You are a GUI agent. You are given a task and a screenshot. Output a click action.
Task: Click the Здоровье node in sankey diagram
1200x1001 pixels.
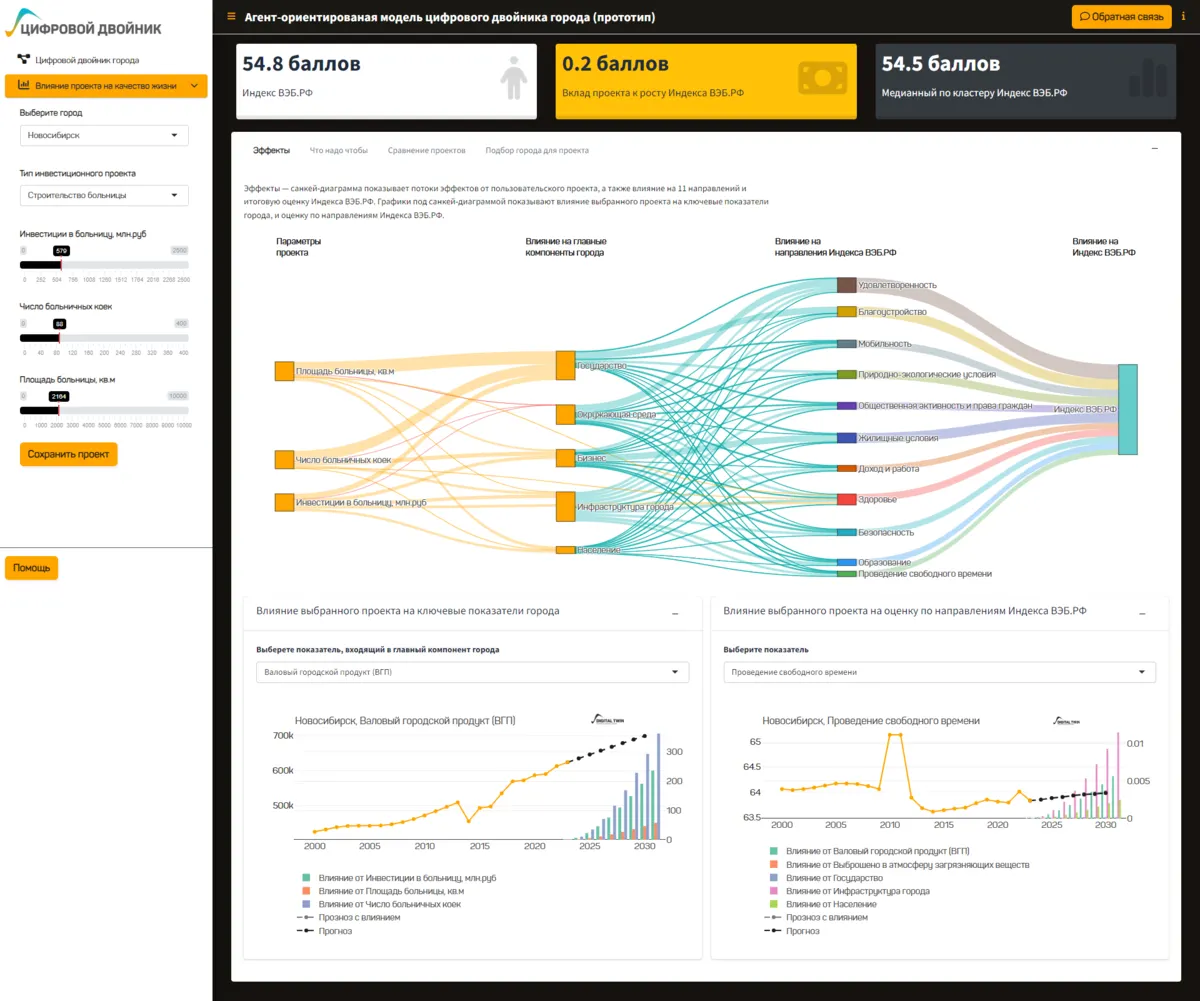coord(846,499)
